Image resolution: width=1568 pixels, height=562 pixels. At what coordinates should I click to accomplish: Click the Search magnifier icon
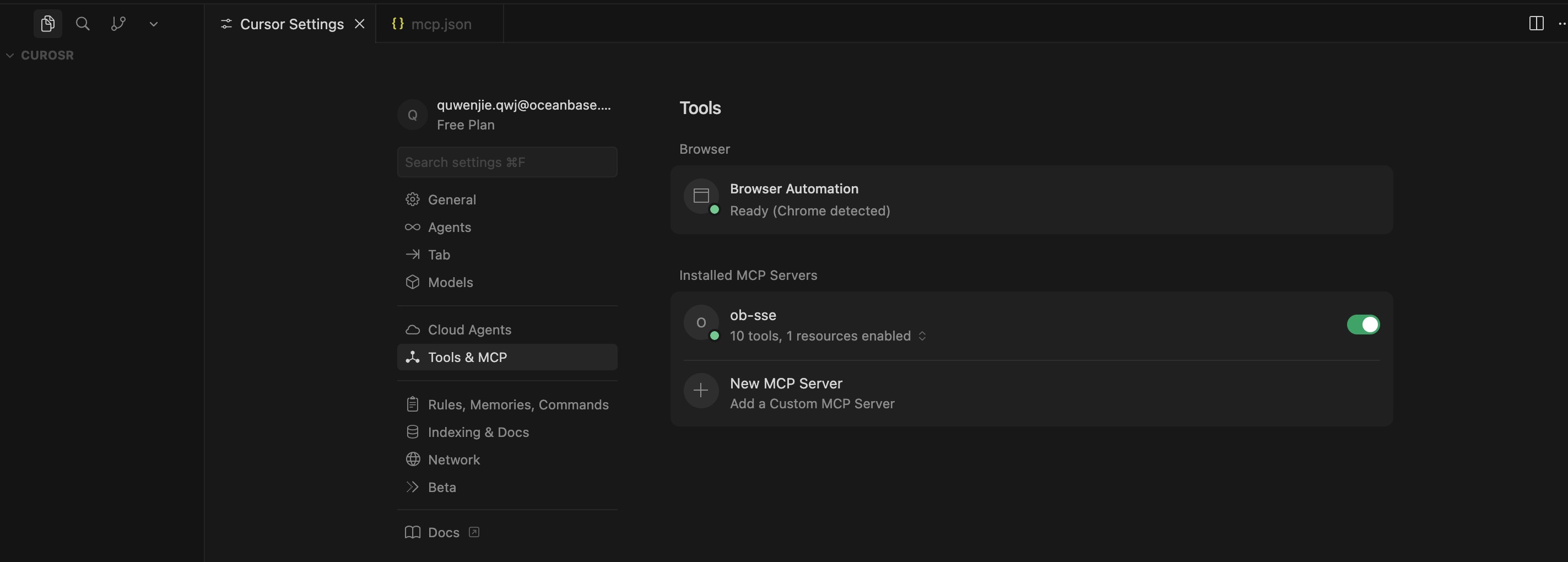click(83, 24)
